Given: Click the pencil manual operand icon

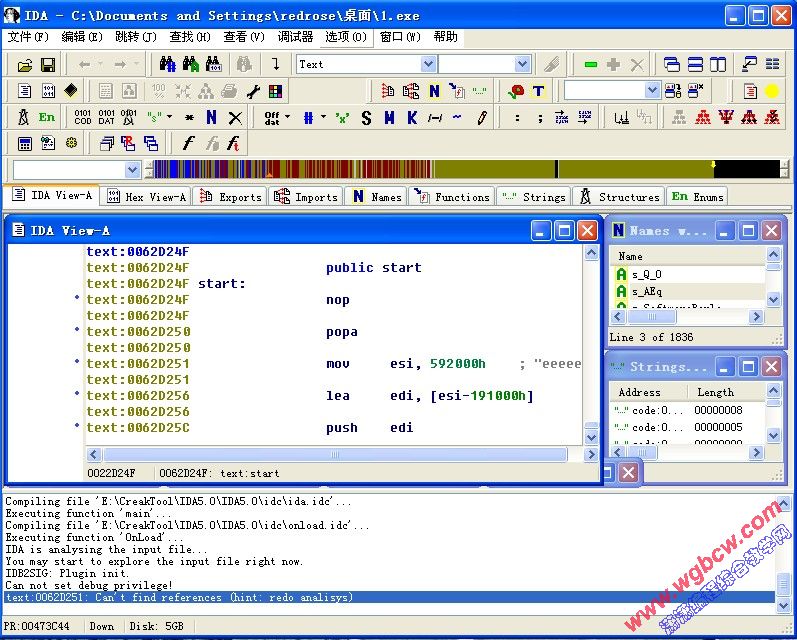Looking at the screenshot, I should pyautogui.click(x=481, y=118).
